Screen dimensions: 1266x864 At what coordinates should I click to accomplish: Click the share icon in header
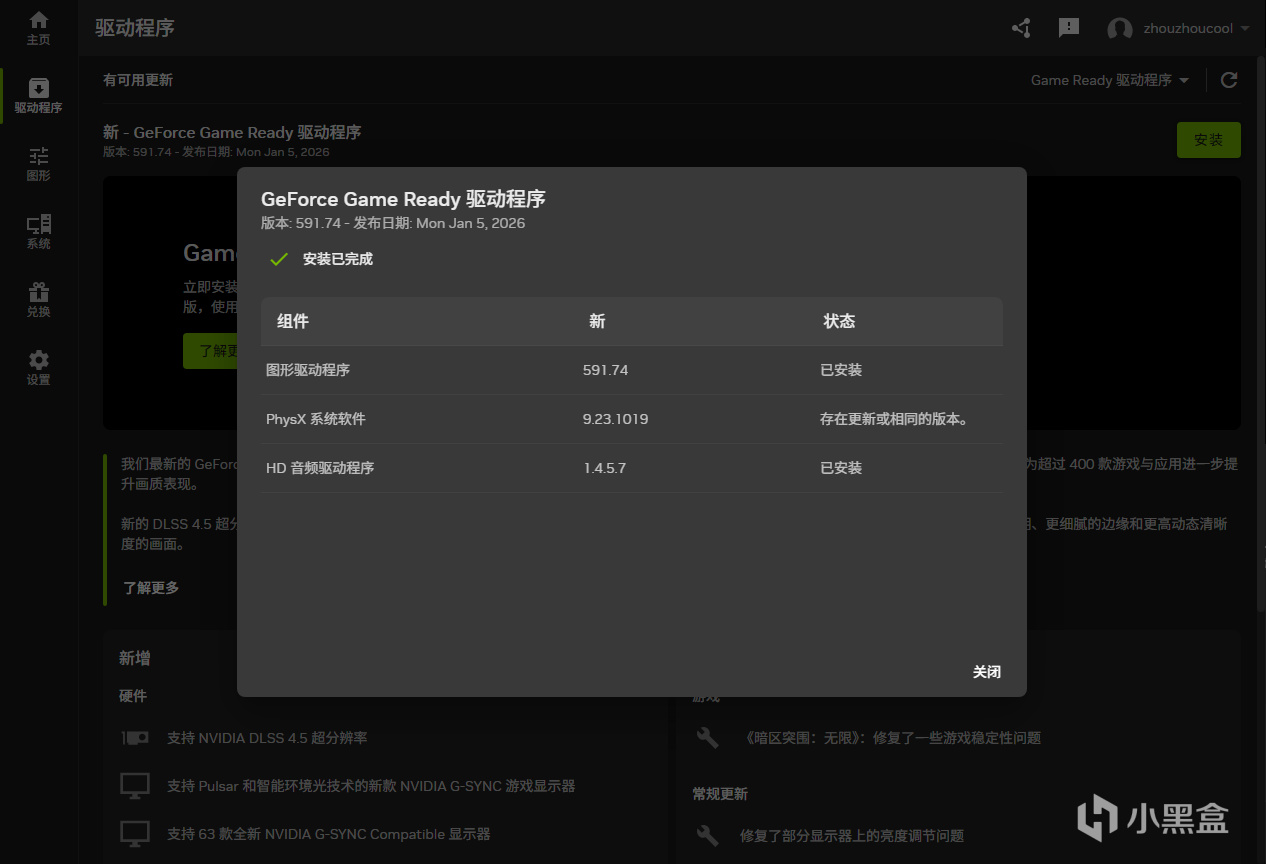1021,28
